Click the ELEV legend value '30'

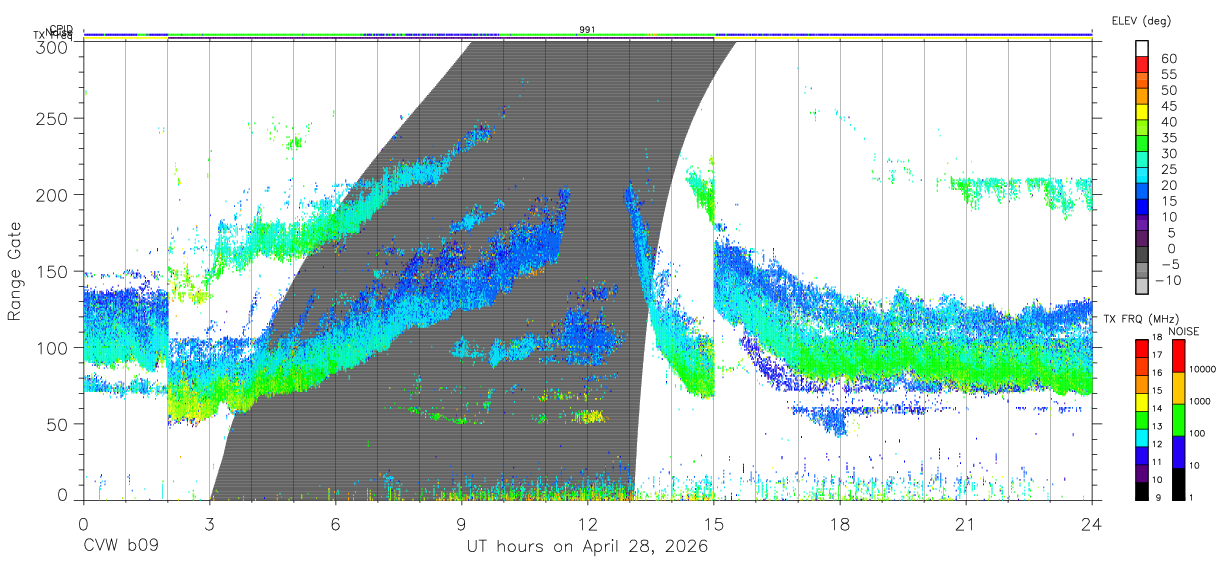[1168, 154]
